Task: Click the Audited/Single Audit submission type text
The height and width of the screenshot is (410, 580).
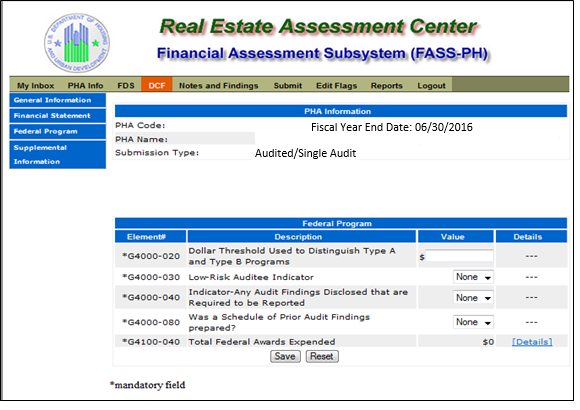Action: pos(306,153)
